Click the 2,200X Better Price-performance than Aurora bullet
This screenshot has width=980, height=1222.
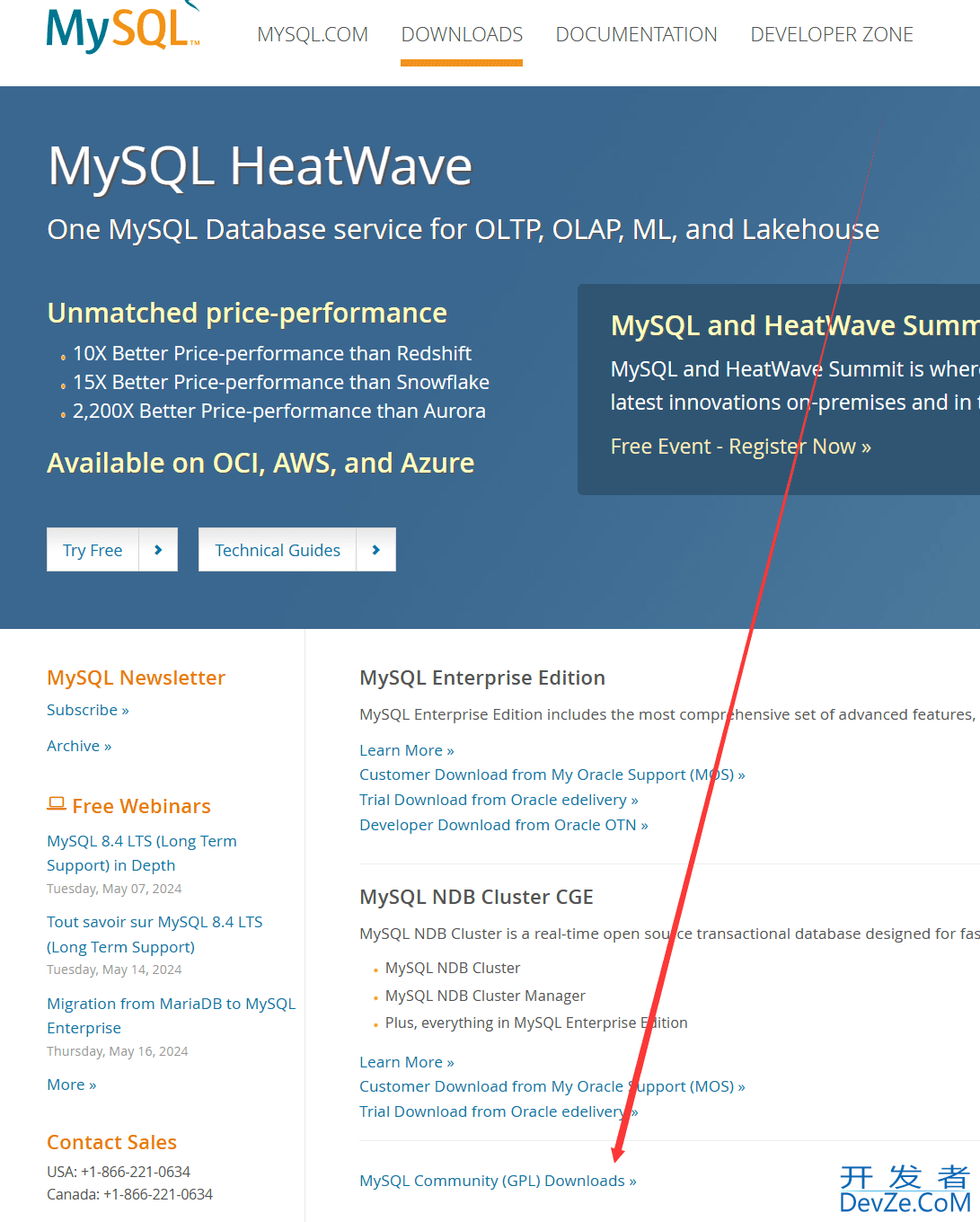click(278, 411)
